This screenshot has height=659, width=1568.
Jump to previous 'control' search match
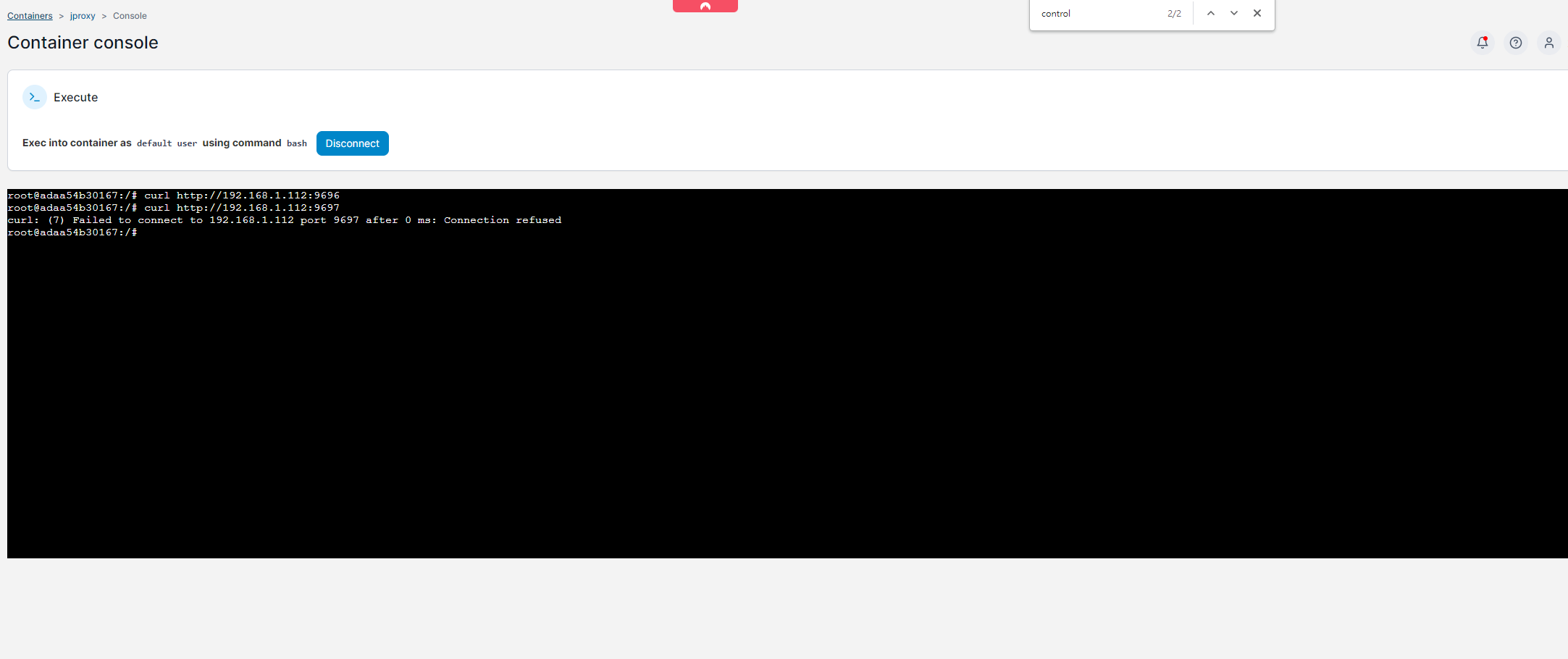(x=1209, y=13)
